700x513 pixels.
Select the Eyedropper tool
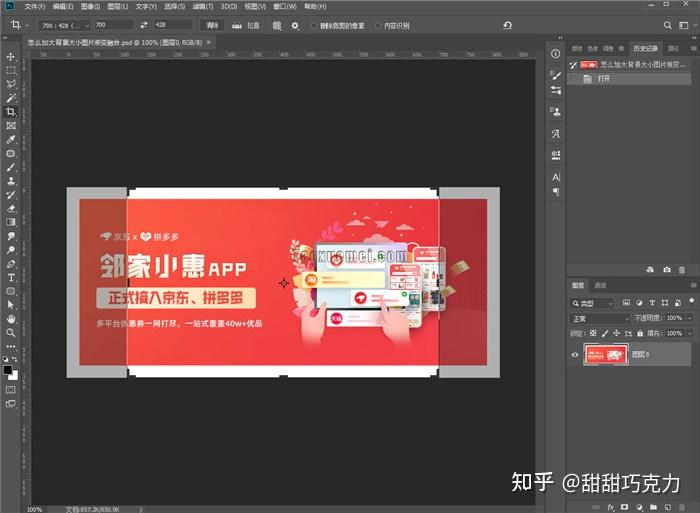click(11, 139)
